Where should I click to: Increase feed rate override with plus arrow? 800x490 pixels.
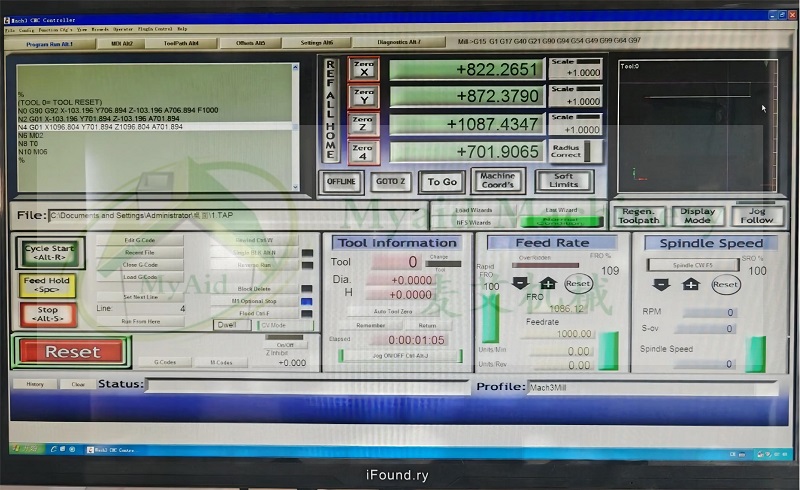coord(548,283)
